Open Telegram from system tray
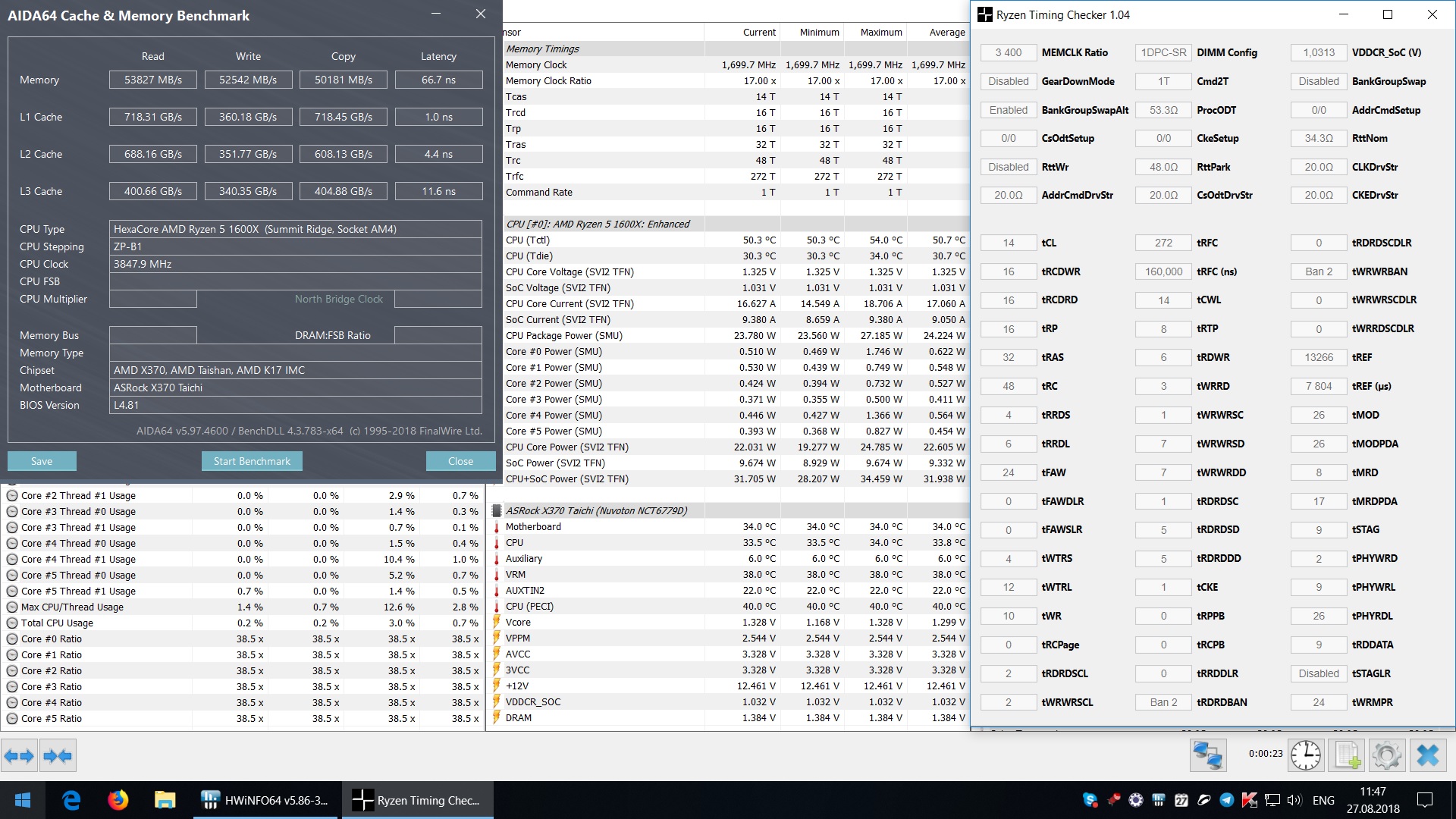 [1226, 800]
